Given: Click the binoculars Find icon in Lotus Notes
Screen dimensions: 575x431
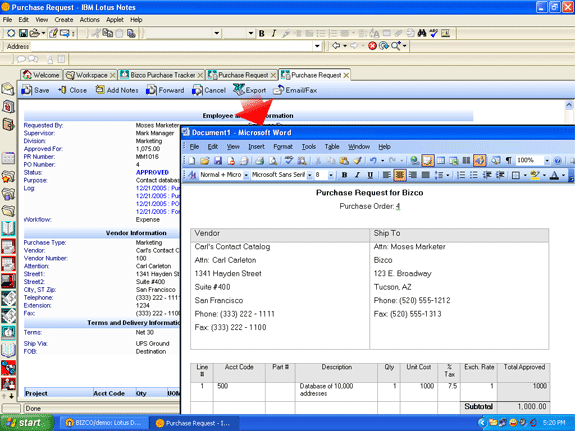Looking at the screenshot, I should click(x=422, y=33).
